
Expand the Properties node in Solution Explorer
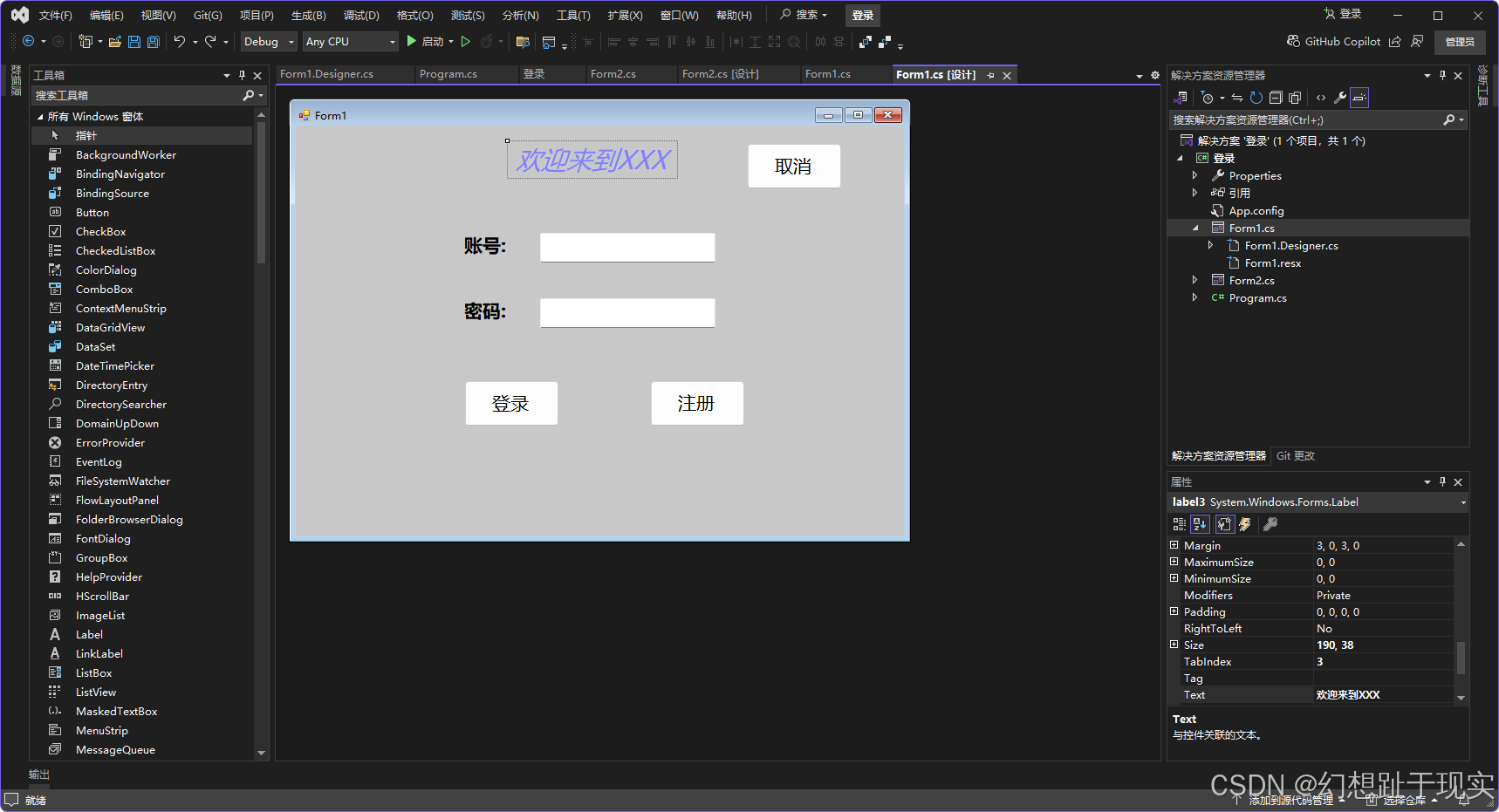(x=1195, y=175)
